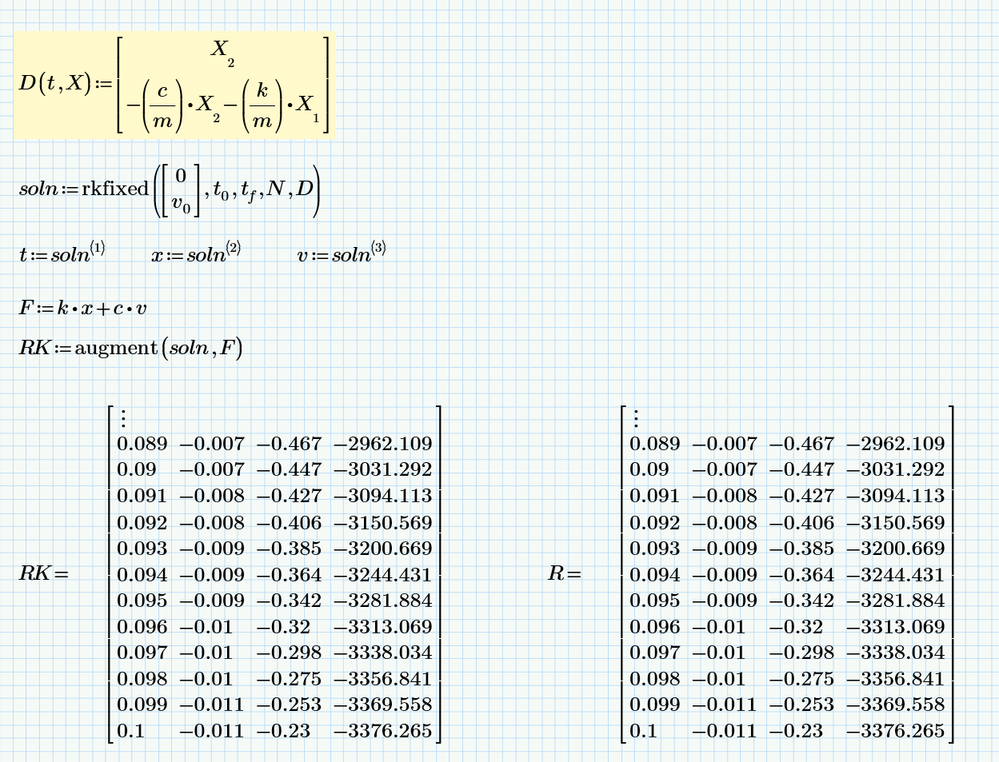Click the RK= matrix result label
This screenshot has height=762, width=999.
coord(43,573)
